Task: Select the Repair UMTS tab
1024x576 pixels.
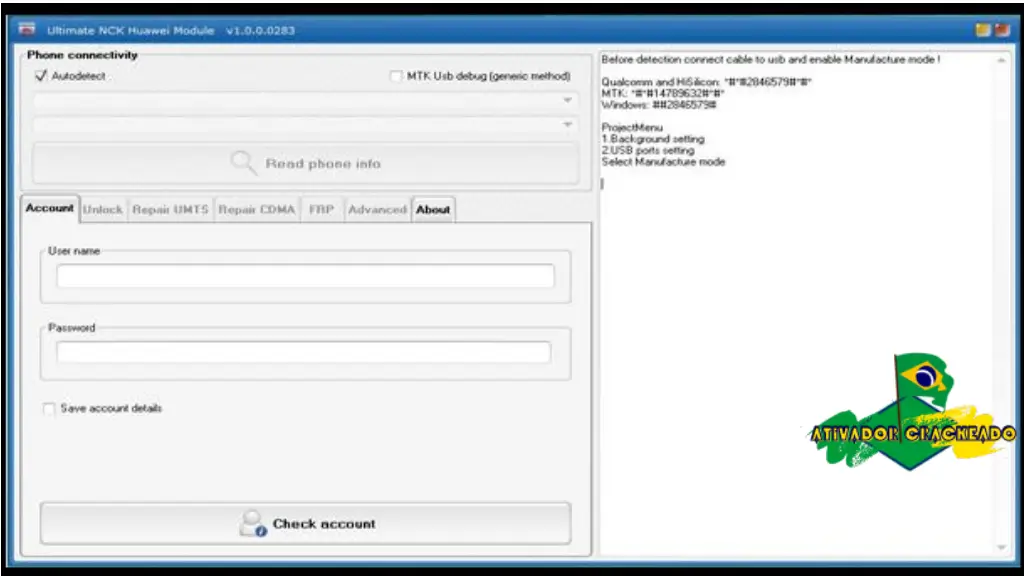Action: tap(170, 210)
